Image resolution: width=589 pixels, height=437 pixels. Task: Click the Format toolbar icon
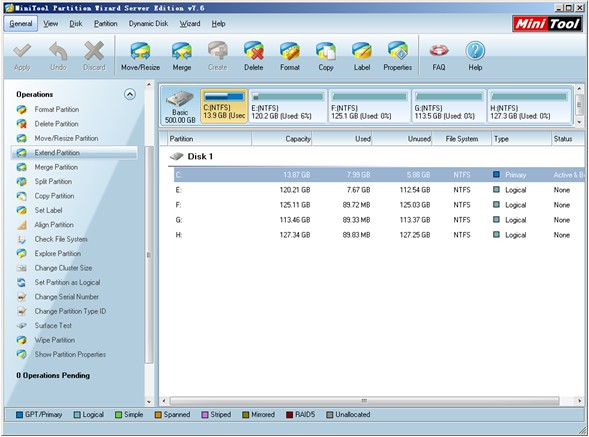[290, 51]
